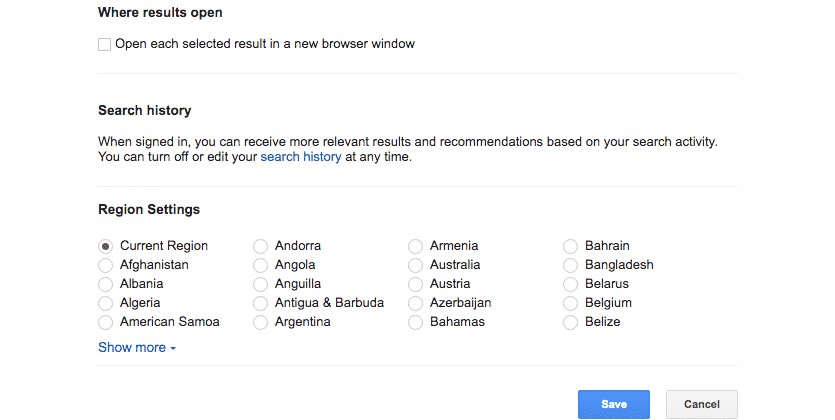The image size is (835, 420).
Task: Select Algeria region option
Action: pos(105,303)
